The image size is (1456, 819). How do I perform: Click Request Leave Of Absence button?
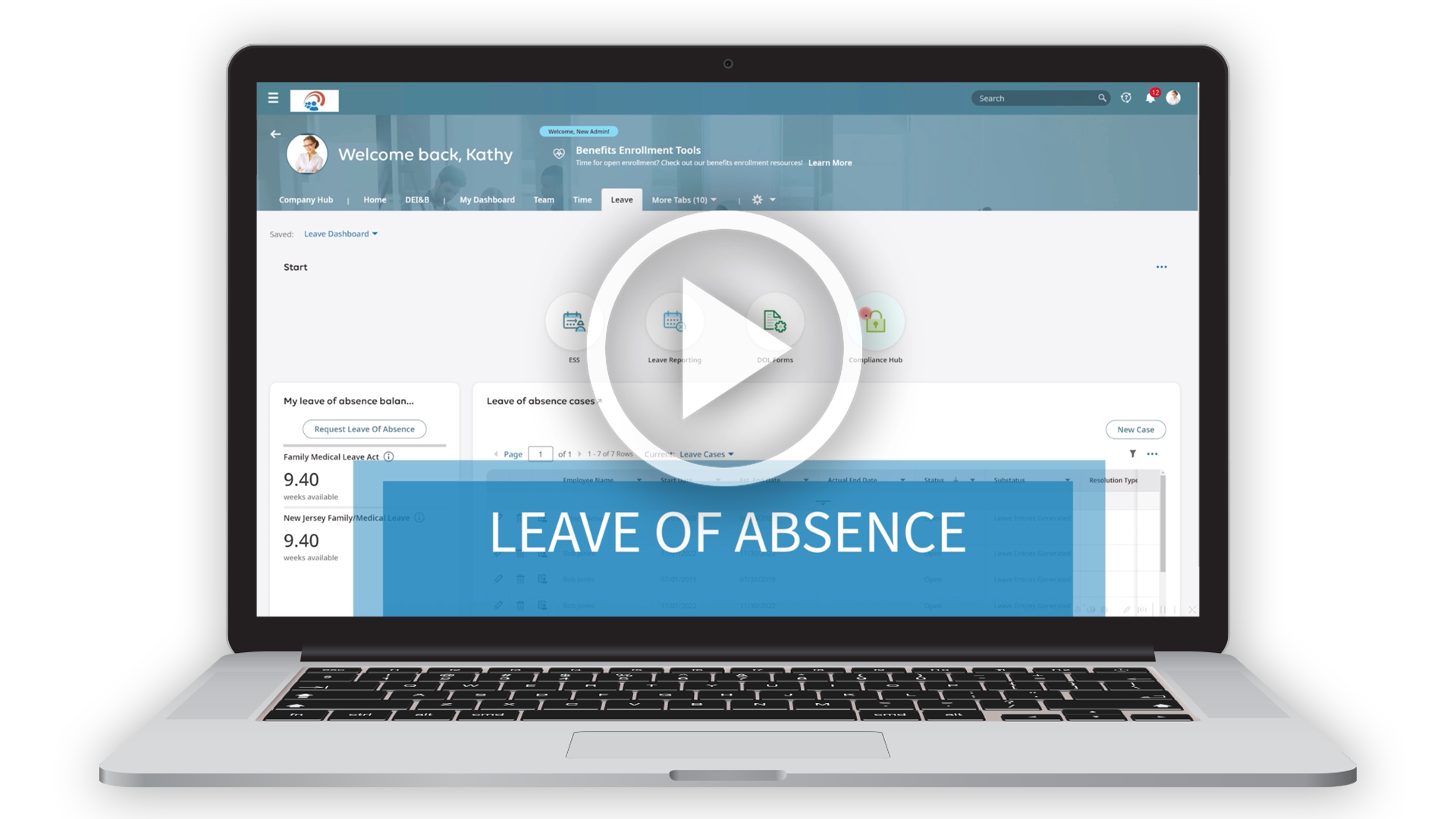[x=365, y=429]
